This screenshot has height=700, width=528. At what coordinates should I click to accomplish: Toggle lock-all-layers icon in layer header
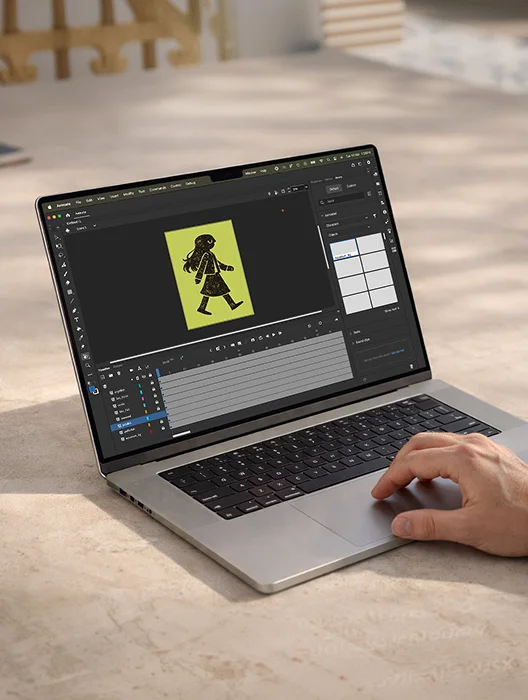[150, 375]
